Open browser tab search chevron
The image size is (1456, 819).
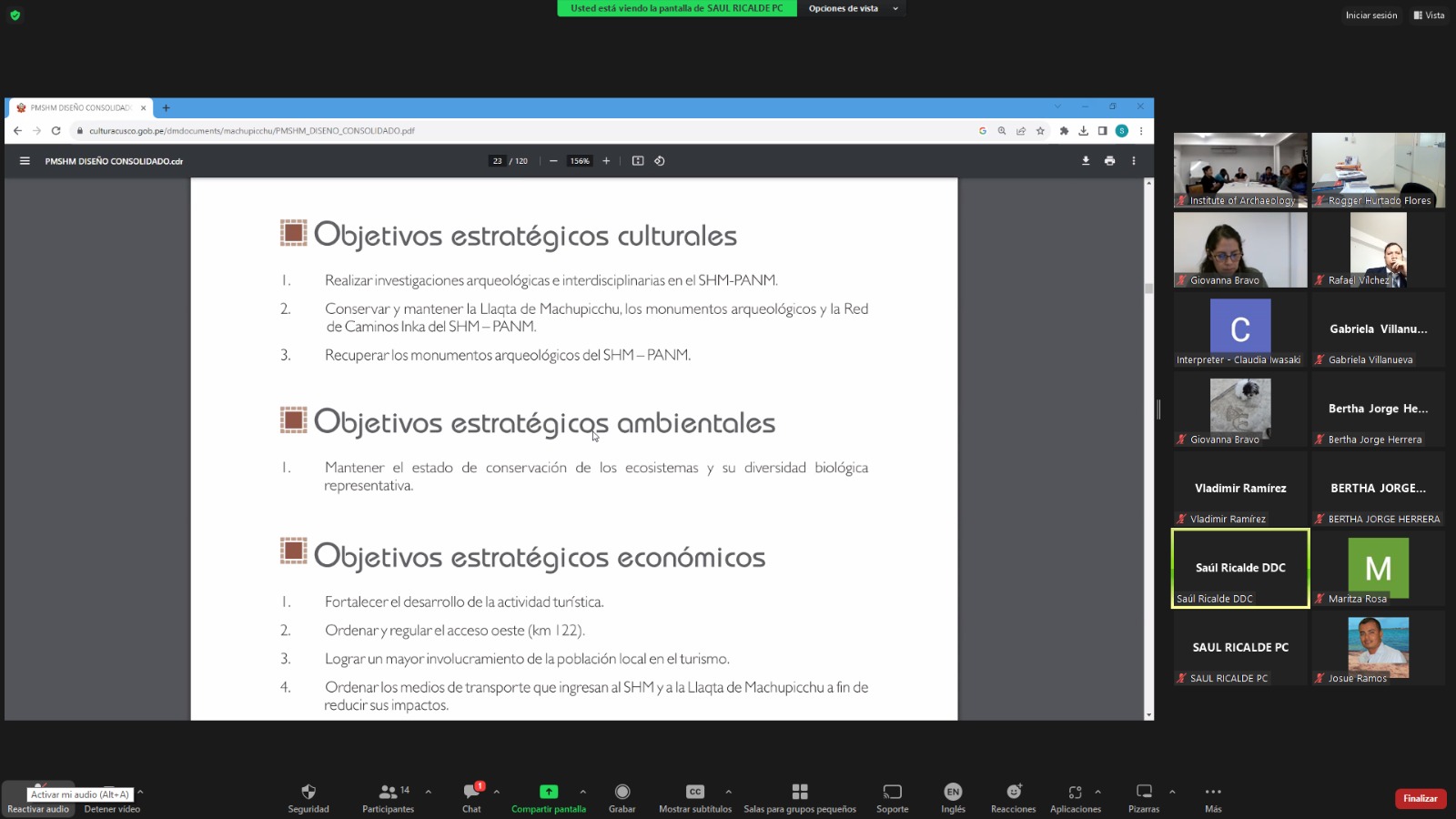[1057, 106]
